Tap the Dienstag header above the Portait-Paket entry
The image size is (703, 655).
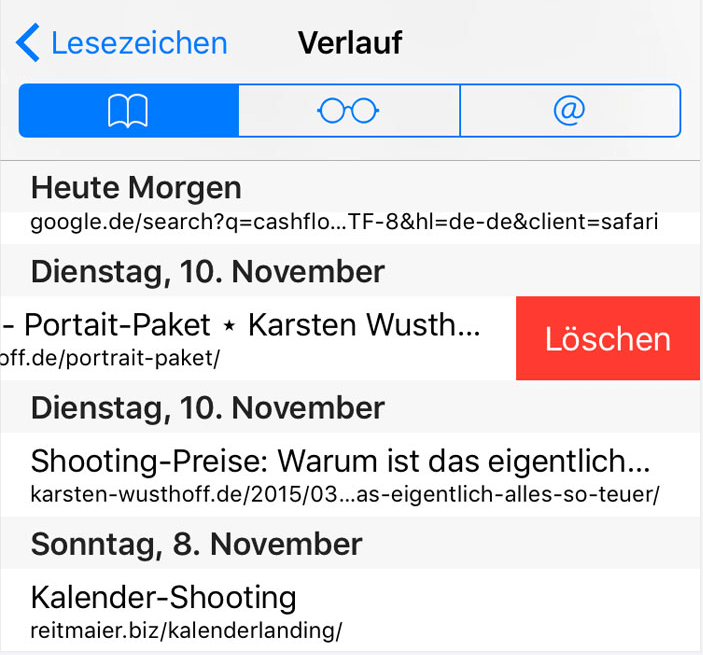(x=207, y=271)
